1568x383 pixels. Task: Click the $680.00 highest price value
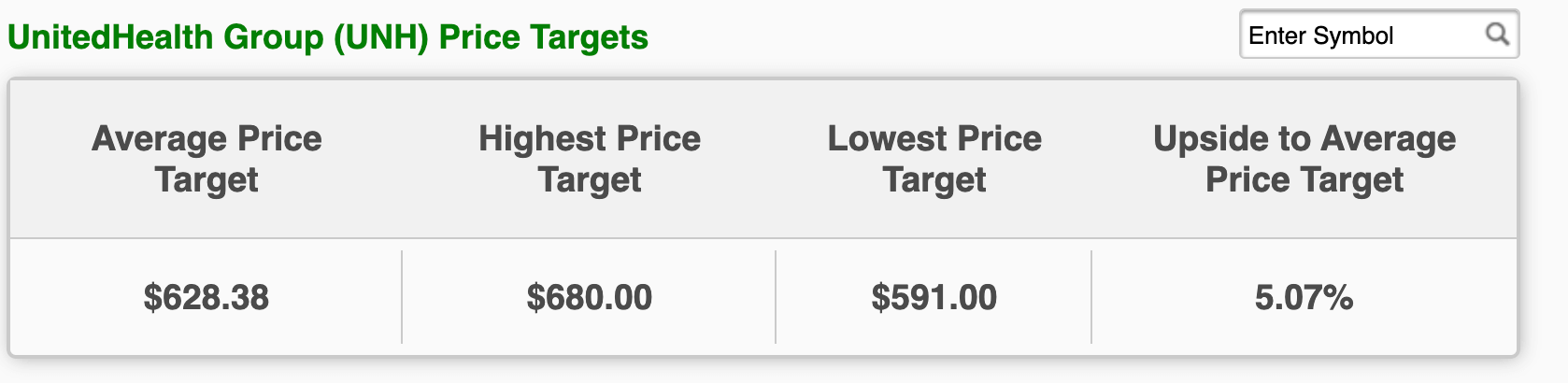pos(590,298)
